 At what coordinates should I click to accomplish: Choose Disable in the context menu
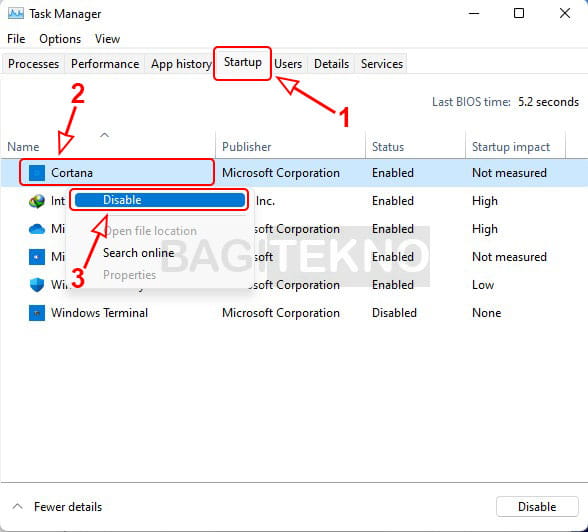point(159,200)
